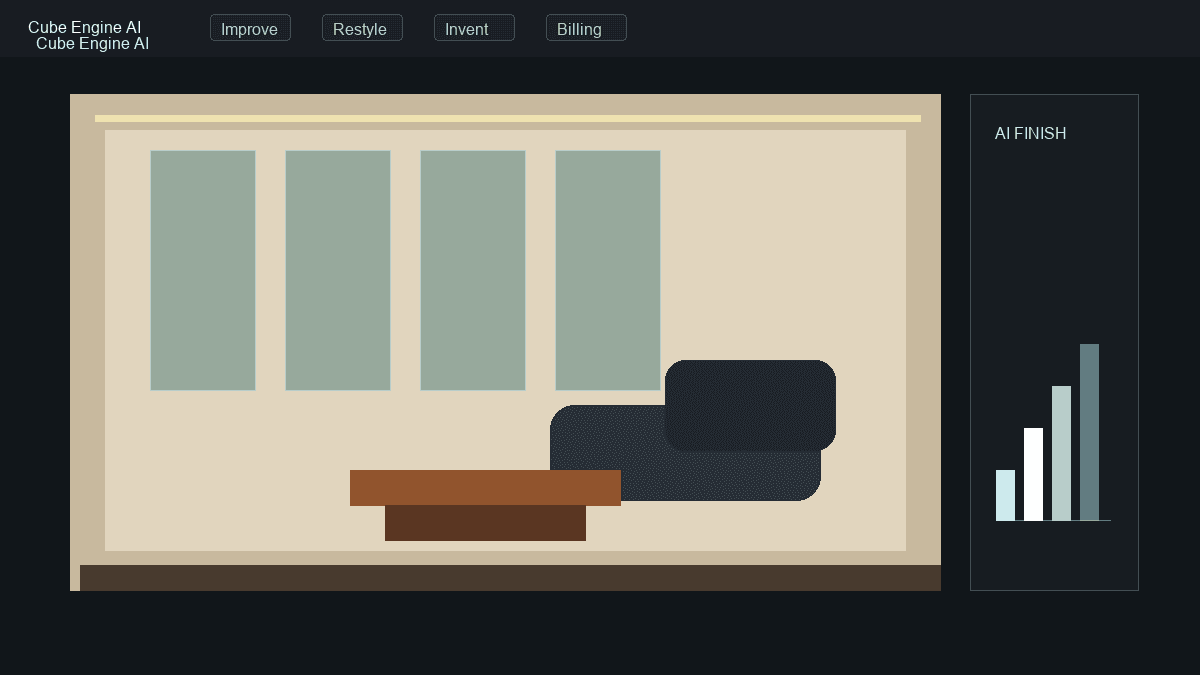The width and height of the screenshot is (1200, 675).
Task: Select the pale gray-green finish bar
Action: (x=1061, y=453)
